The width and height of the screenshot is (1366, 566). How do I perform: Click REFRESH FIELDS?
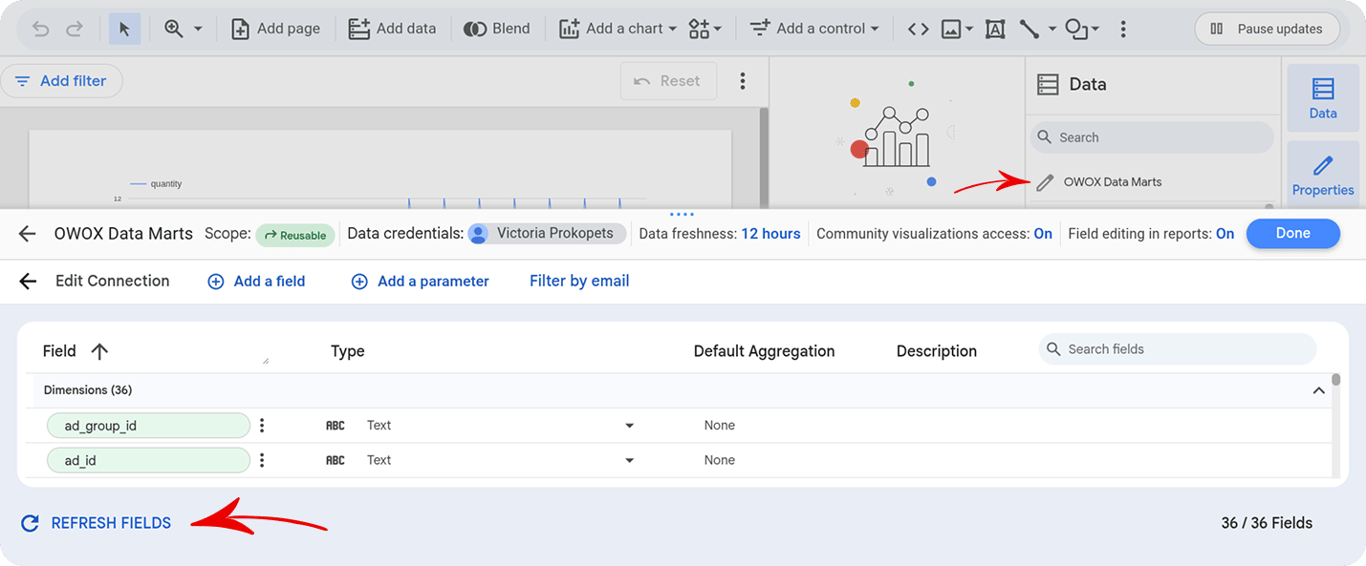point(96,523)
